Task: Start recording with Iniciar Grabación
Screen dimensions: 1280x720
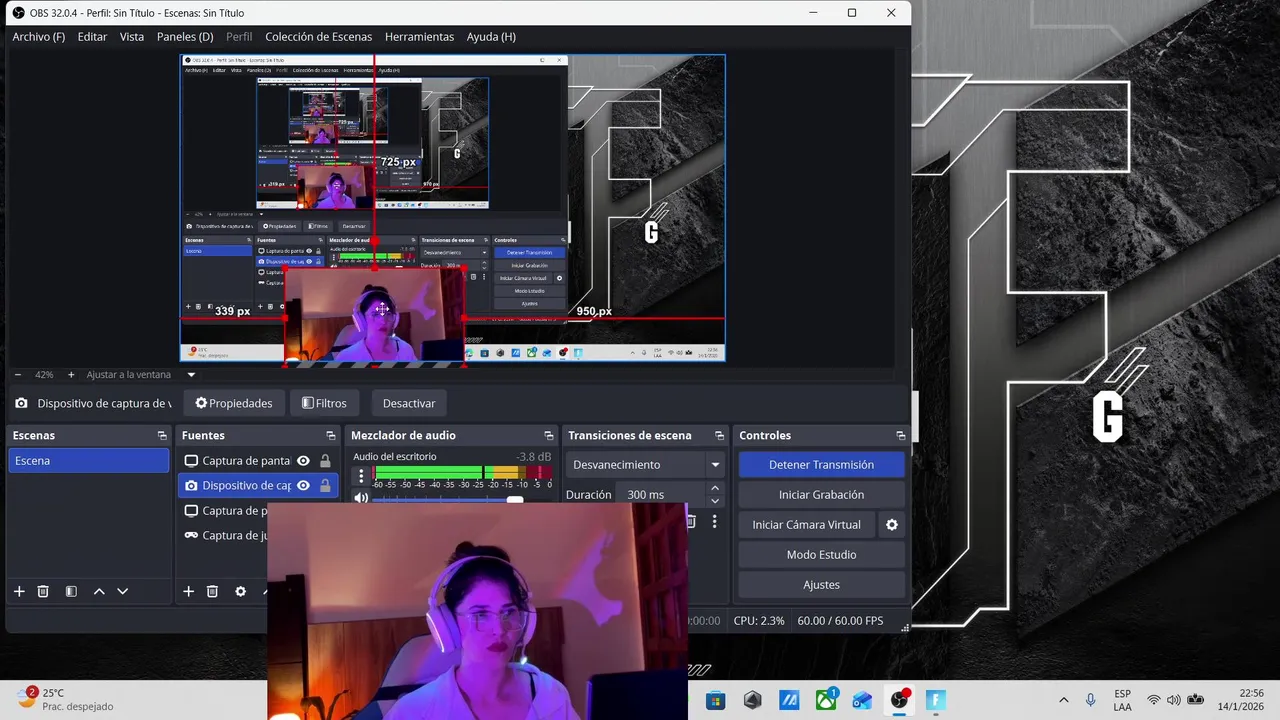Action: tap(821, 495)
